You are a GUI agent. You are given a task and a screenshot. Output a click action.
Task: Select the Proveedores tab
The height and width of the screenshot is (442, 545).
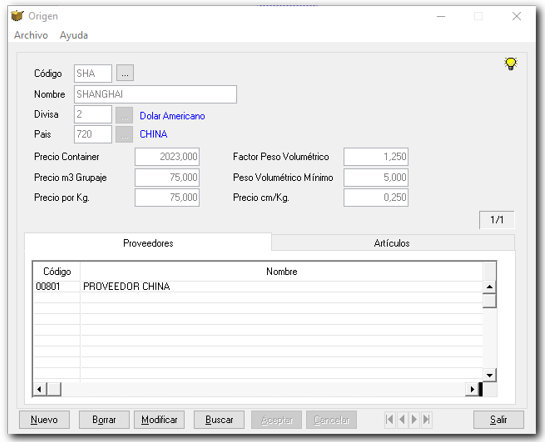pyautogui.click(x=148, y=243)
